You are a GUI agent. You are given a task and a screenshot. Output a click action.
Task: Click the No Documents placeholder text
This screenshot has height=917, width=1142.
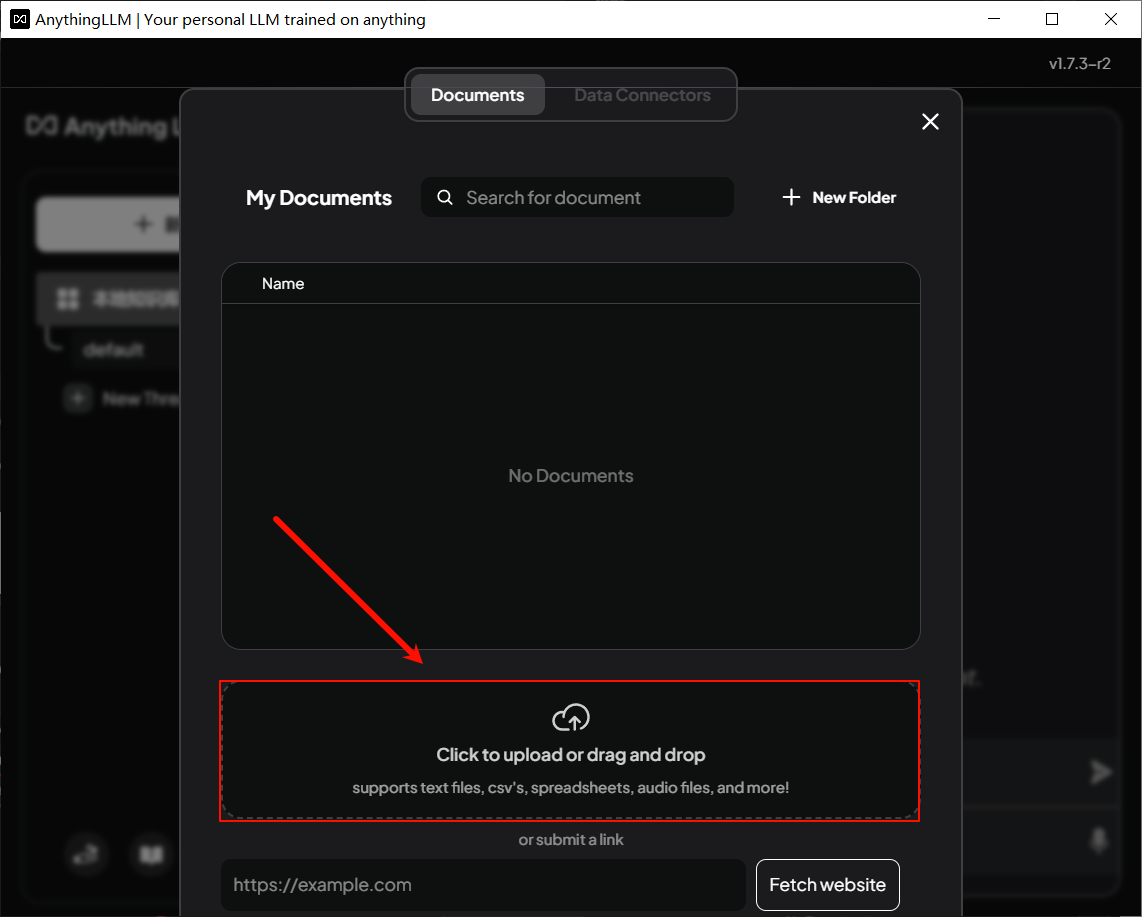tap(571, 476)
